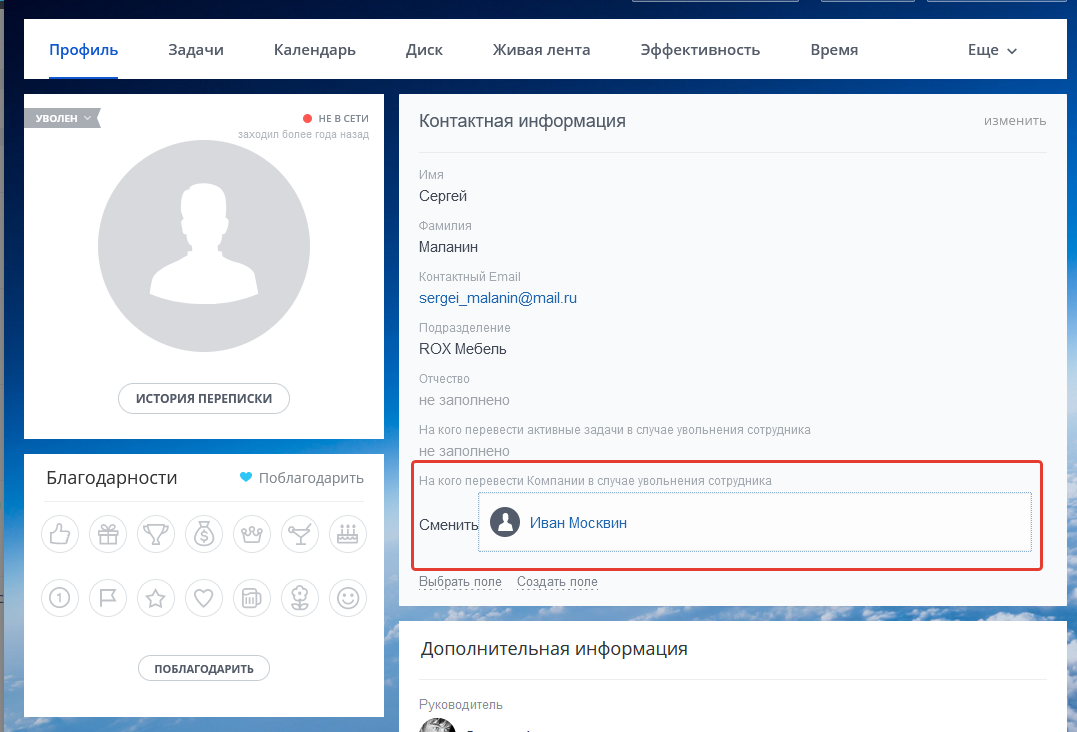This screenshot has width=1077, height=732.
Task: Open the УВОЛЕН status dropdown
Action: pos(63,118)
